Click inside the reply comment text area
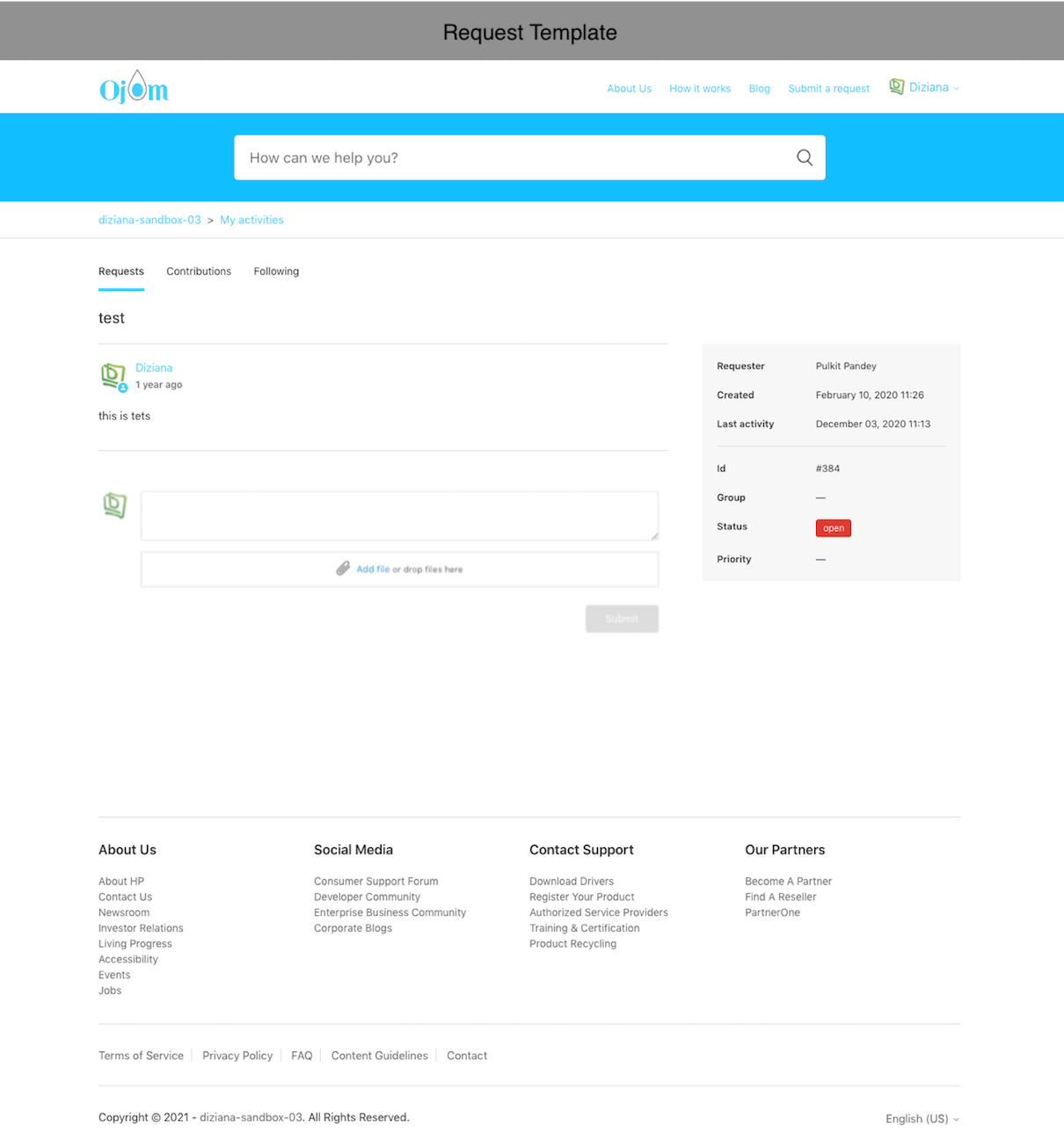The image size is (1064, 1148). click(x=398, y=515)
